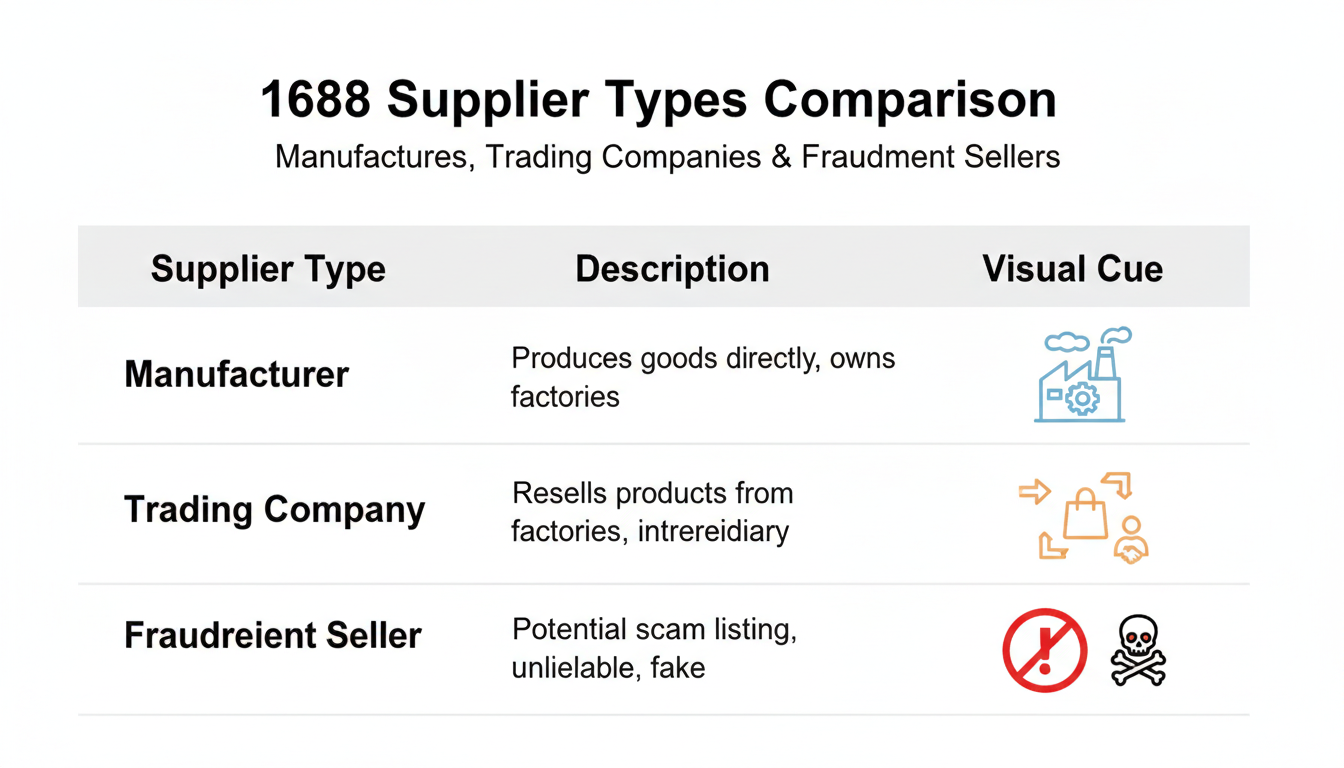Click the "1688 Supplier Types Comparison" title
1344x768 pixels.
click(658, 101)
